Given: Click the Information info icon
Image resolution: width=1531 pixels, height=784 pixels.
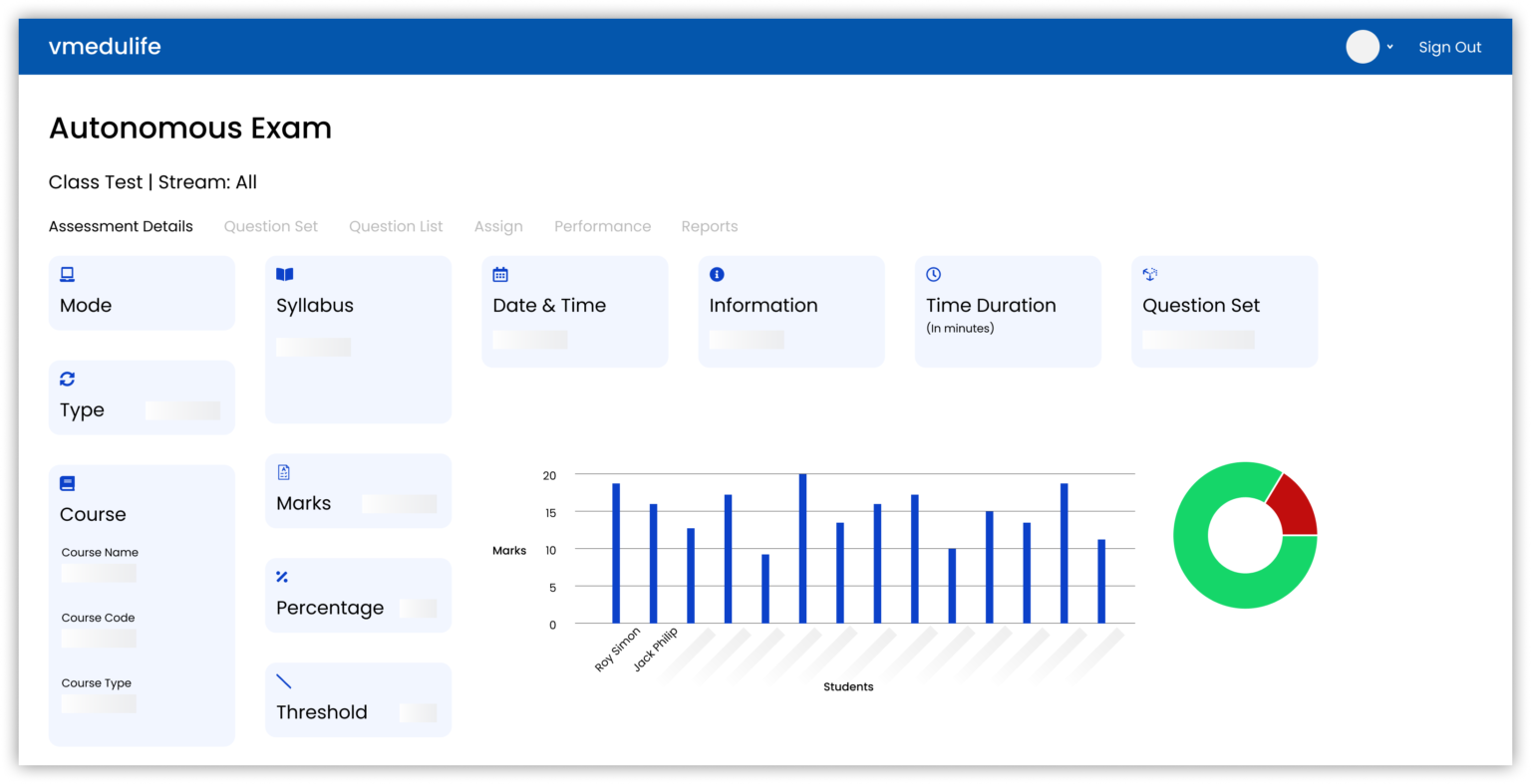Looking at the screenshot, I should (x=716, y=274).
